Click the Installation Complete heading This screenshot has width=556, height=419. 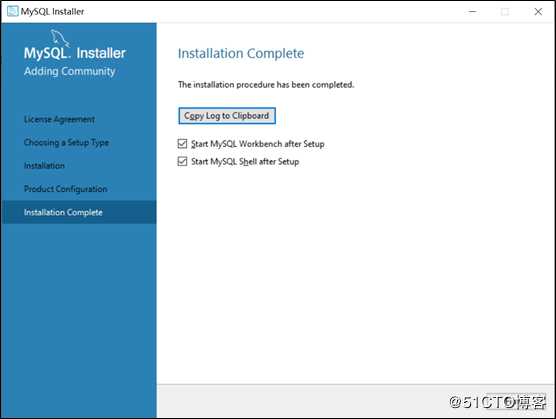tap(241, 54)
